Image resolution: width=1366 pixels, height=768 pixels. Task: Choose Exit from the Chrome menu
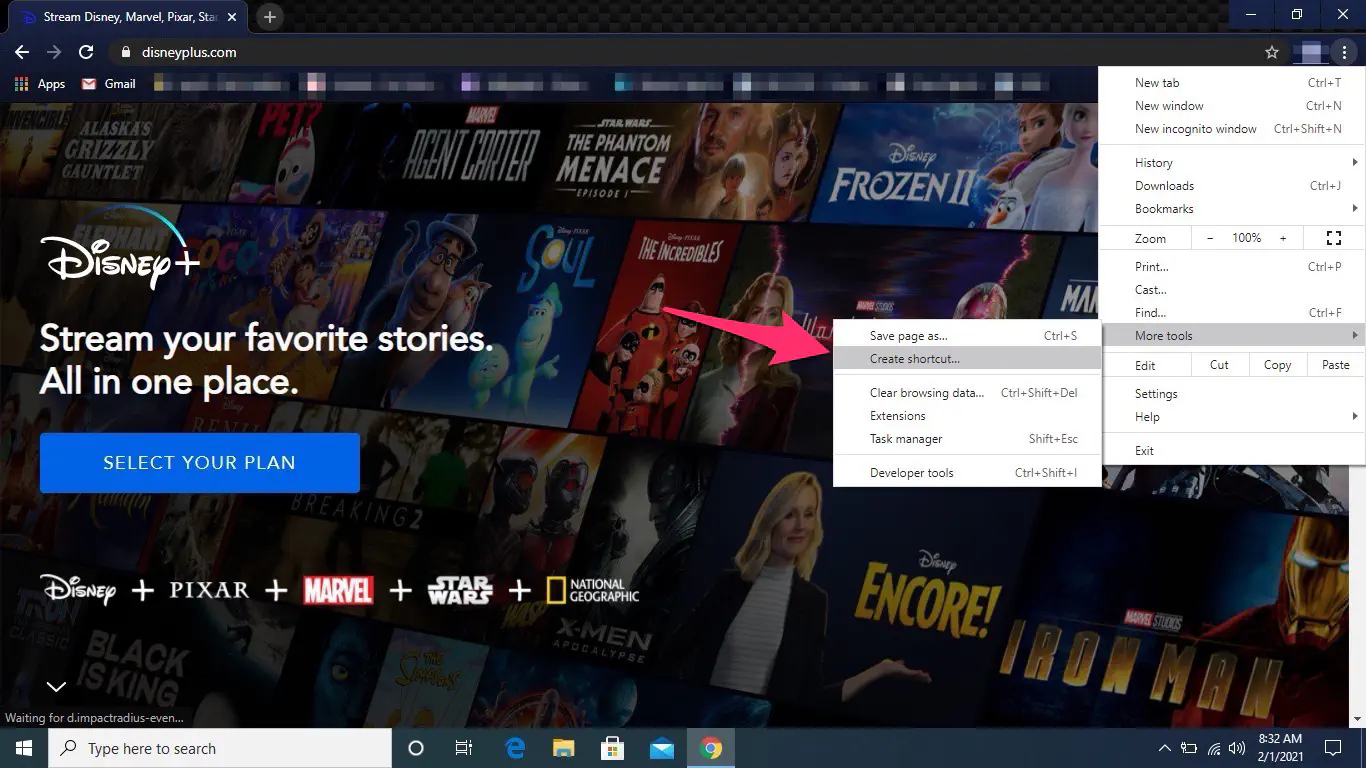1232,451
